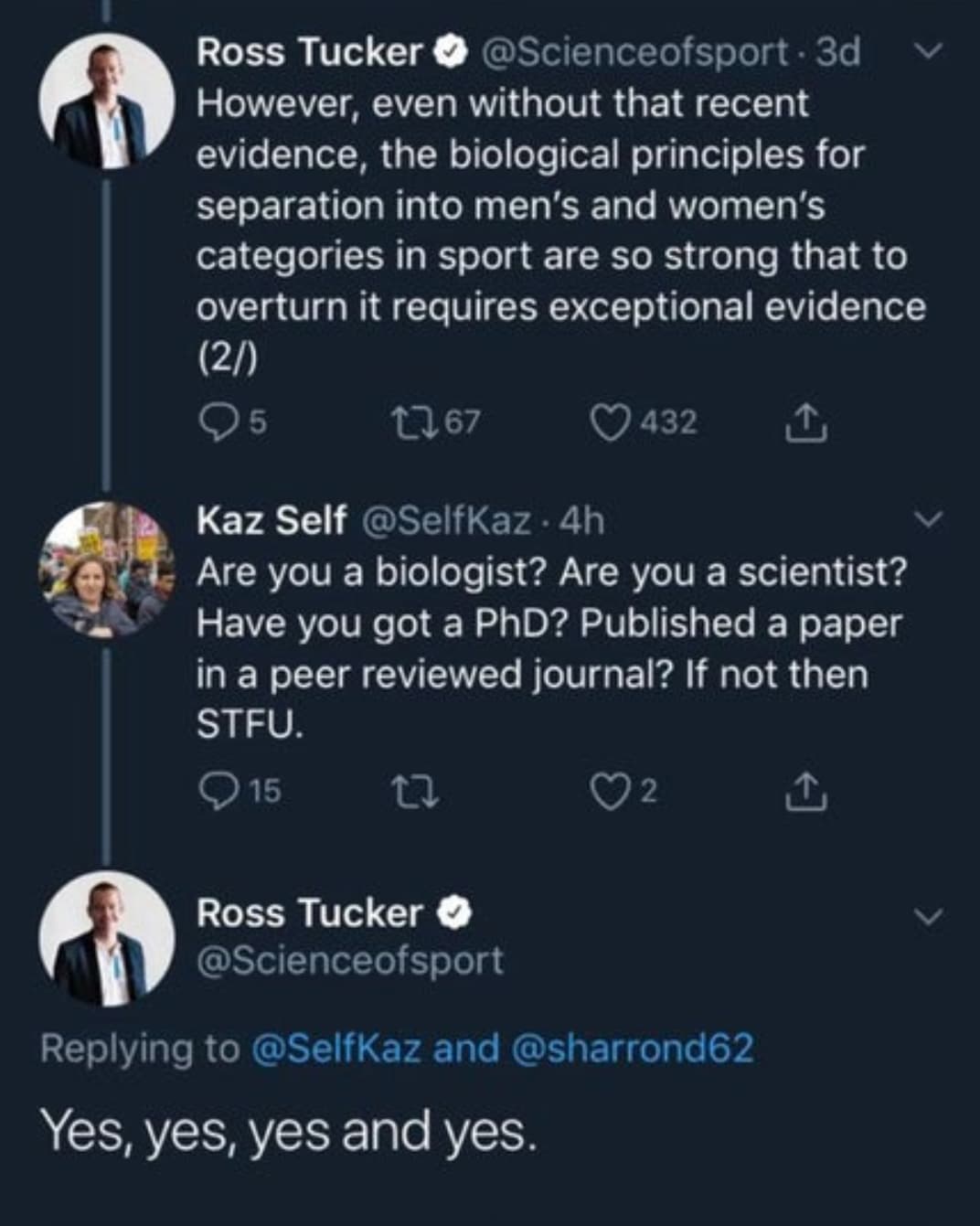Screen dimensions: 980x1226
Task: Open the @SelfKaz mention link in reply
Action: pos(335,1048)
